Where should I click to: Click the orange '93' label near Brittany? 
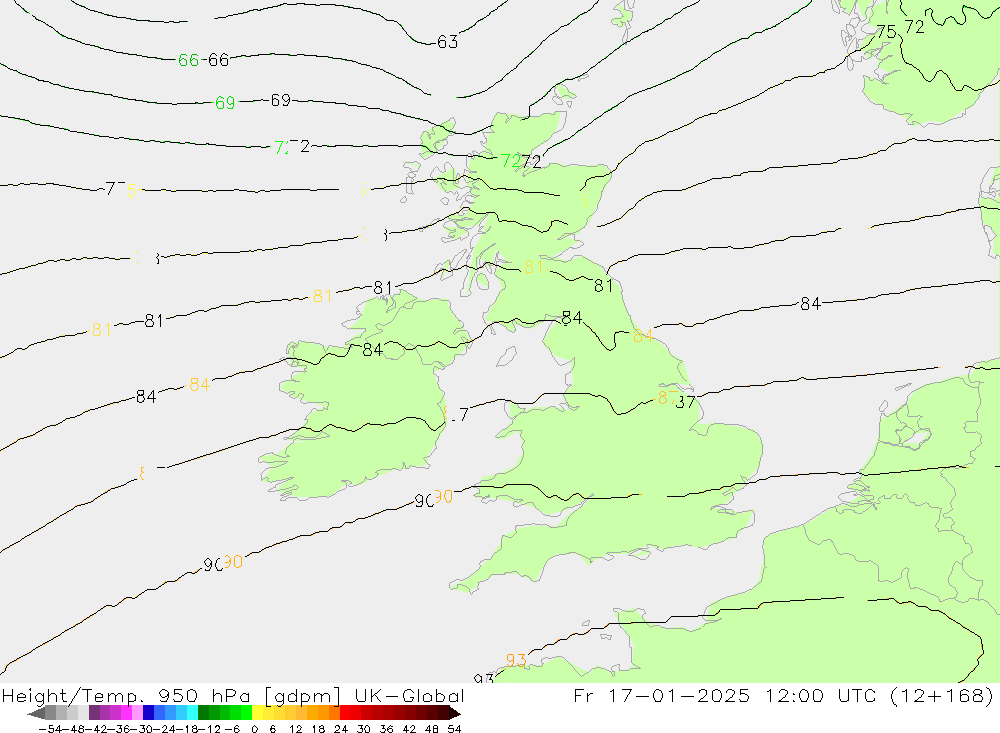tap(516, 660)
